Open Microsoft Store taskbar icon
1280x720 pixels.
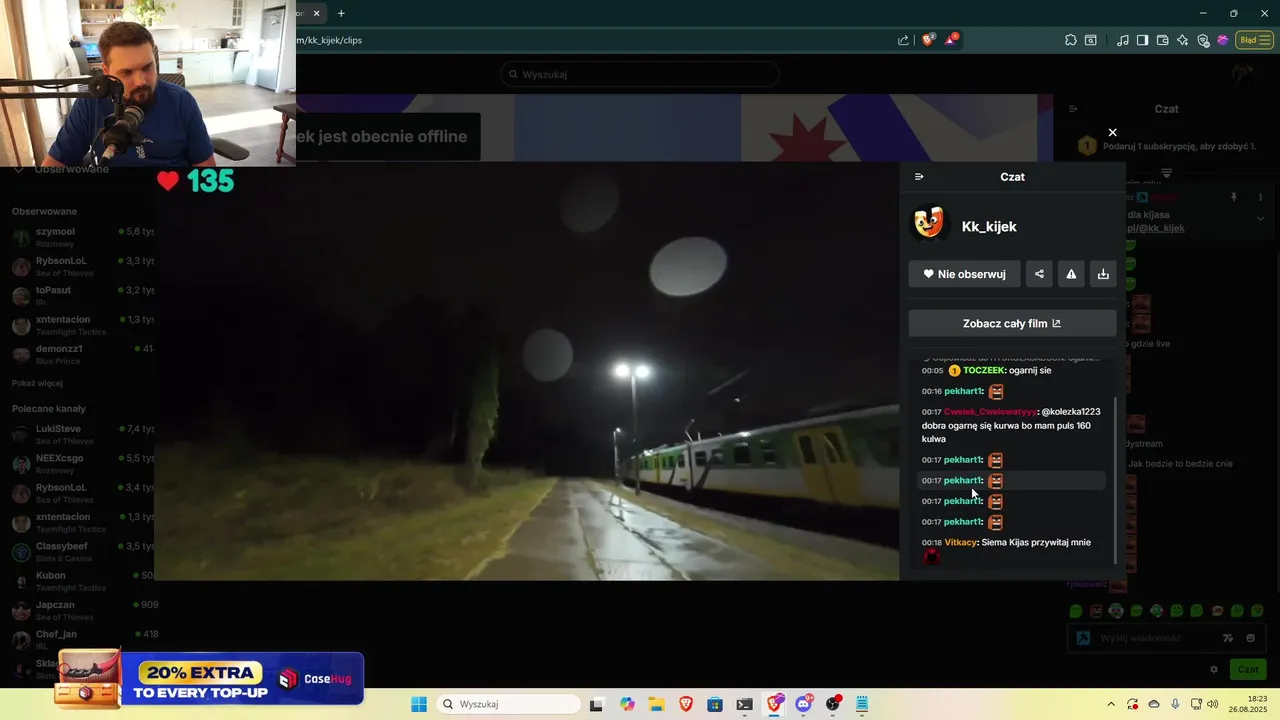(715, 704)
